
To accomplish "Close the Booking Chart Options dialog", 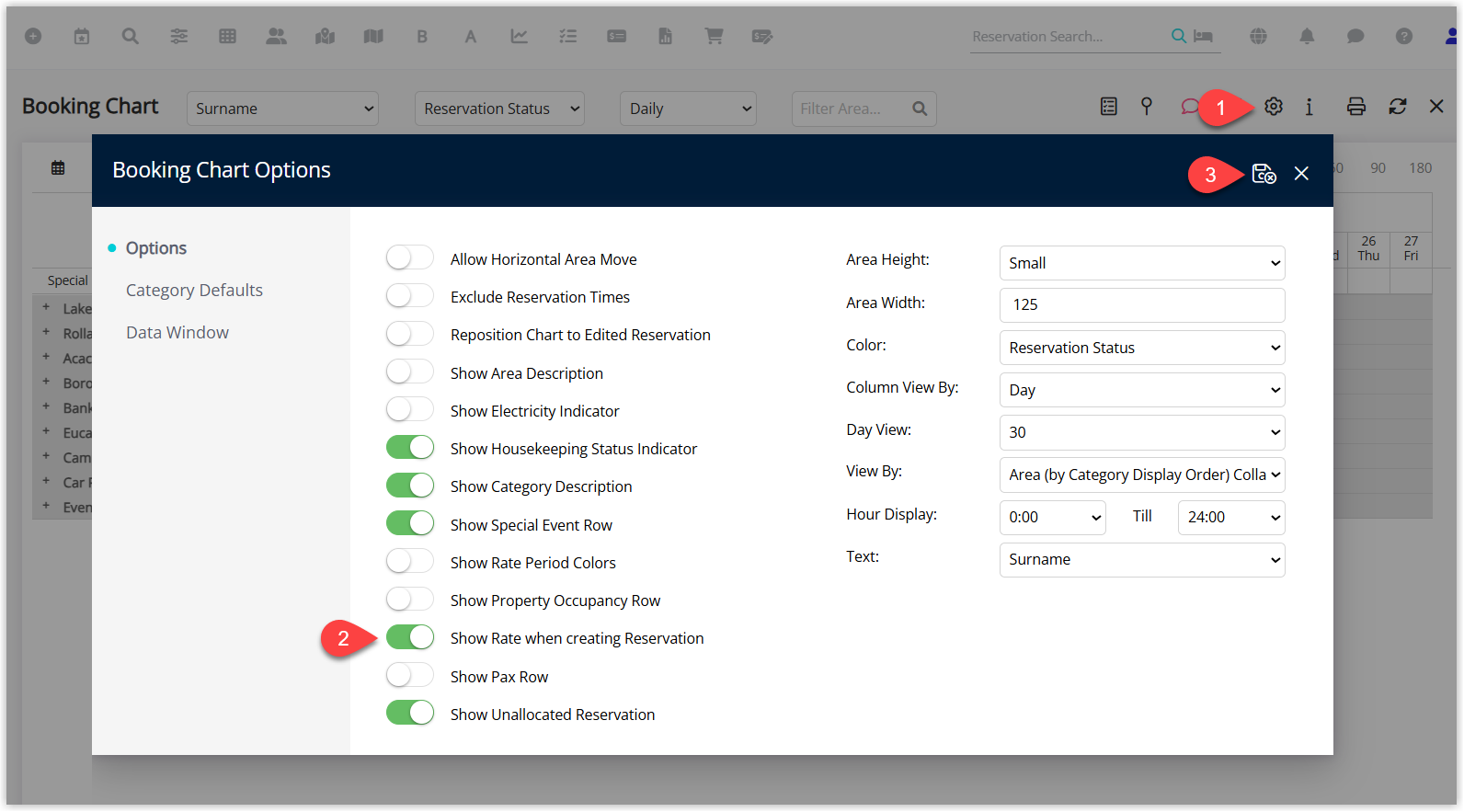I will click(x=1301, y=174).
